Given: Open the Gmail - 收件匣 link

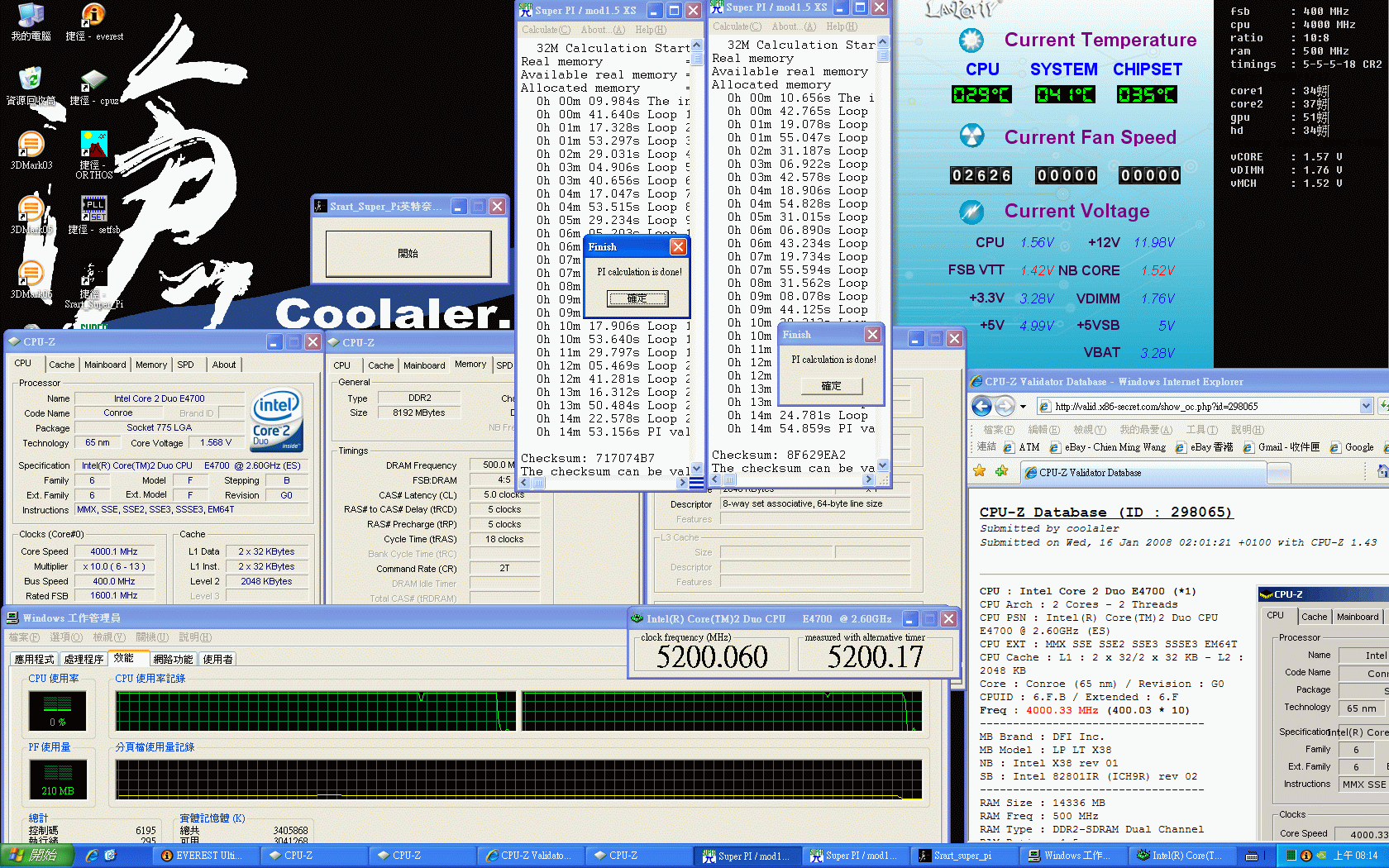Looking at the screenshot, I should 1282,447.
